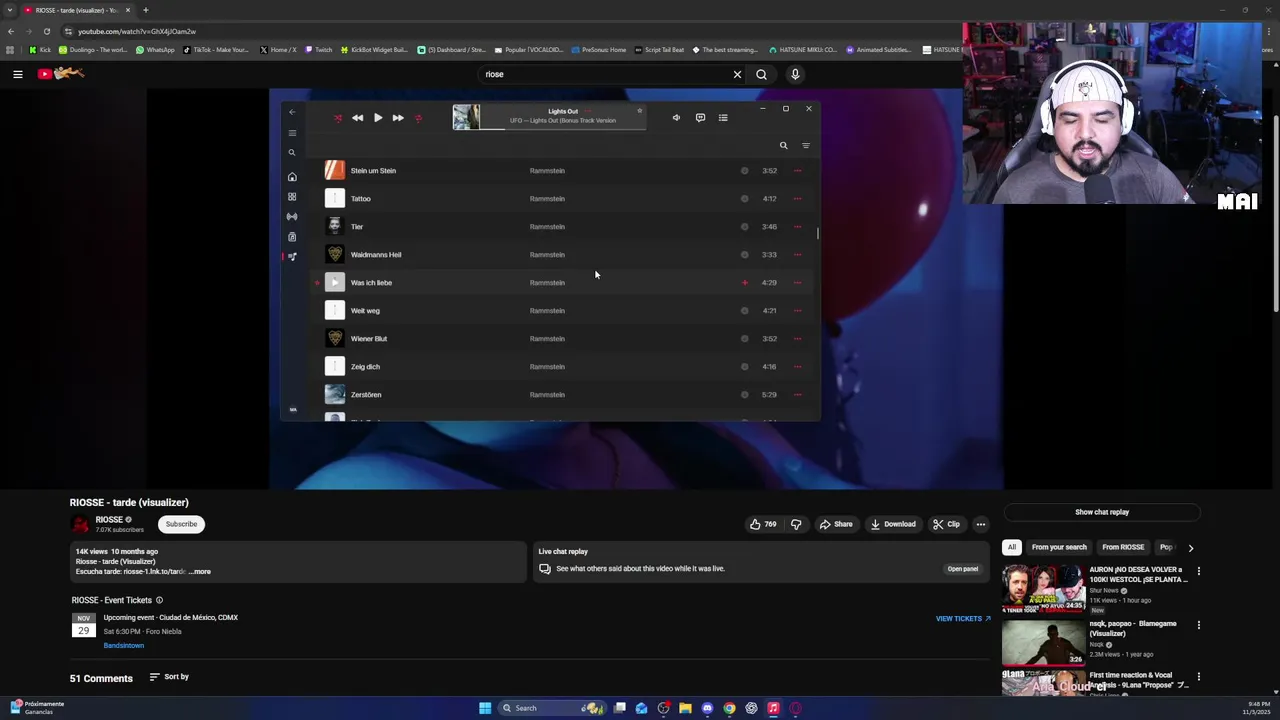This screenshot has width=1280, height=720.
Task: Skip to next track in music player
Action: pyautogui.click(x=398, y=118)
